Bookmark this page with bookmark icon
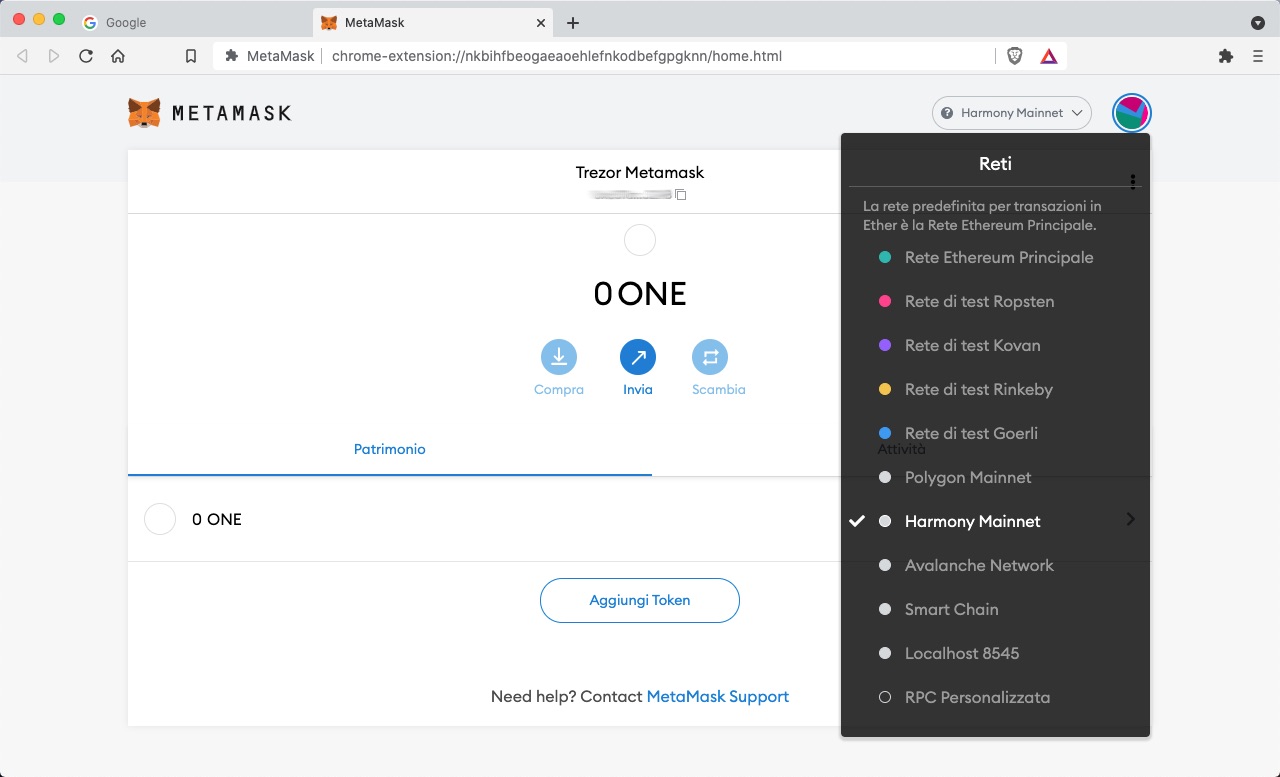The image size is (1280, 777). [x=191, y=56]
